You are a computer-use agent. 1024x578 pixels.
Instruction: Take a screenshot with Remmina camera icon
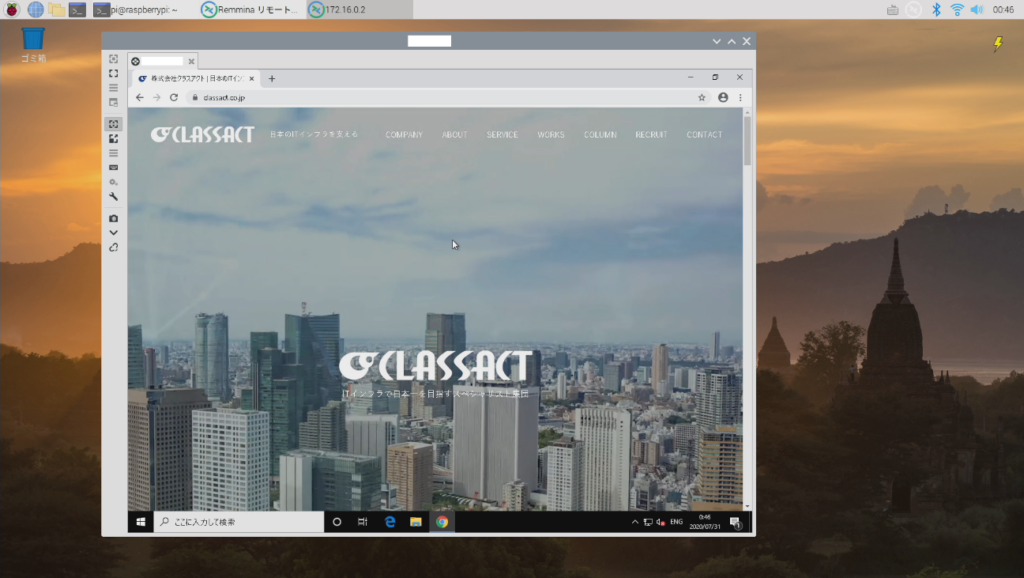coord(114,218)
